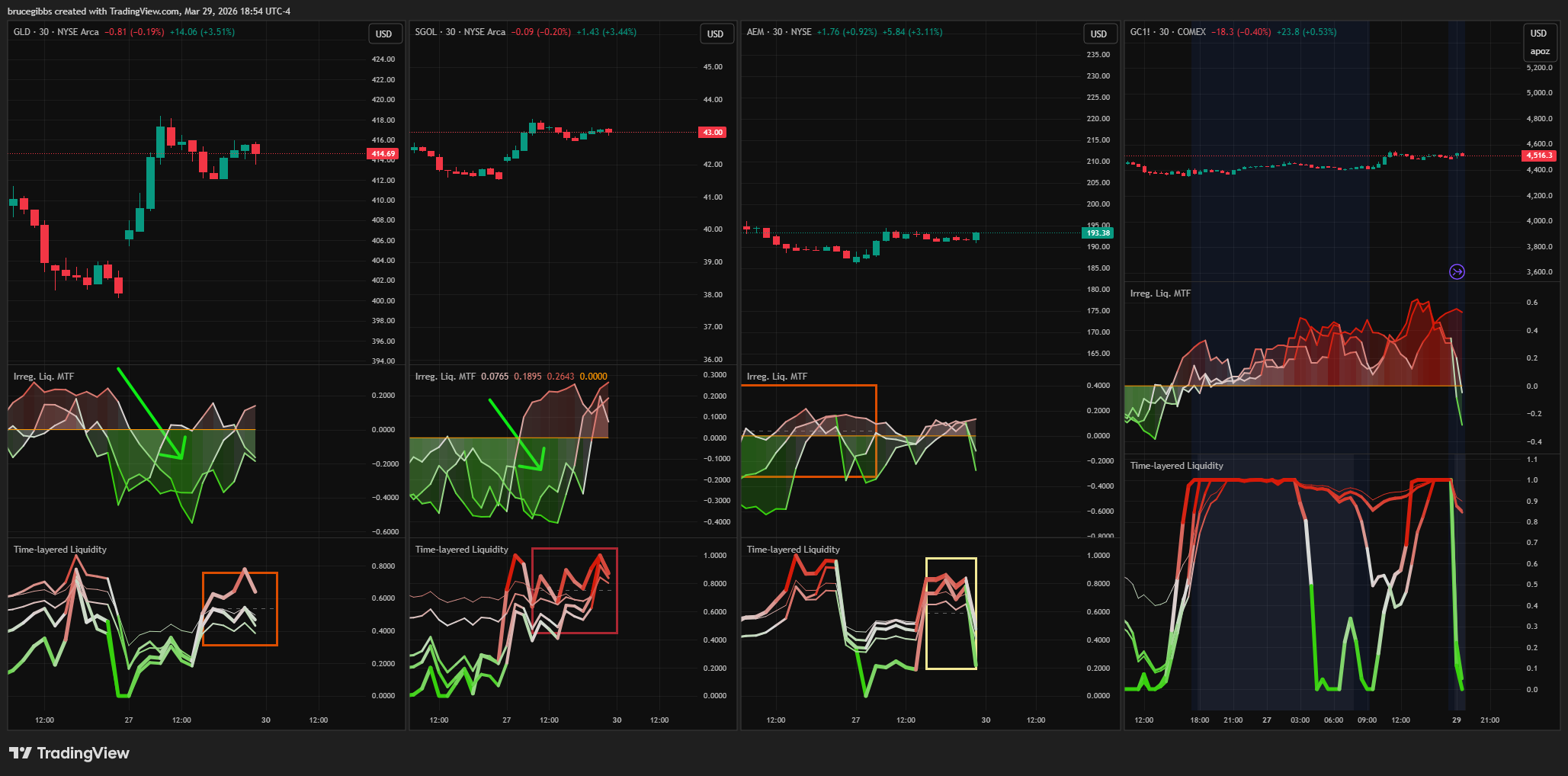Image resolution: width=1568 pixels, height=776 pixels.
Task: Select the apoz unit on GC1! chart
Action: pyautogui.click(x=1539, y=52)
